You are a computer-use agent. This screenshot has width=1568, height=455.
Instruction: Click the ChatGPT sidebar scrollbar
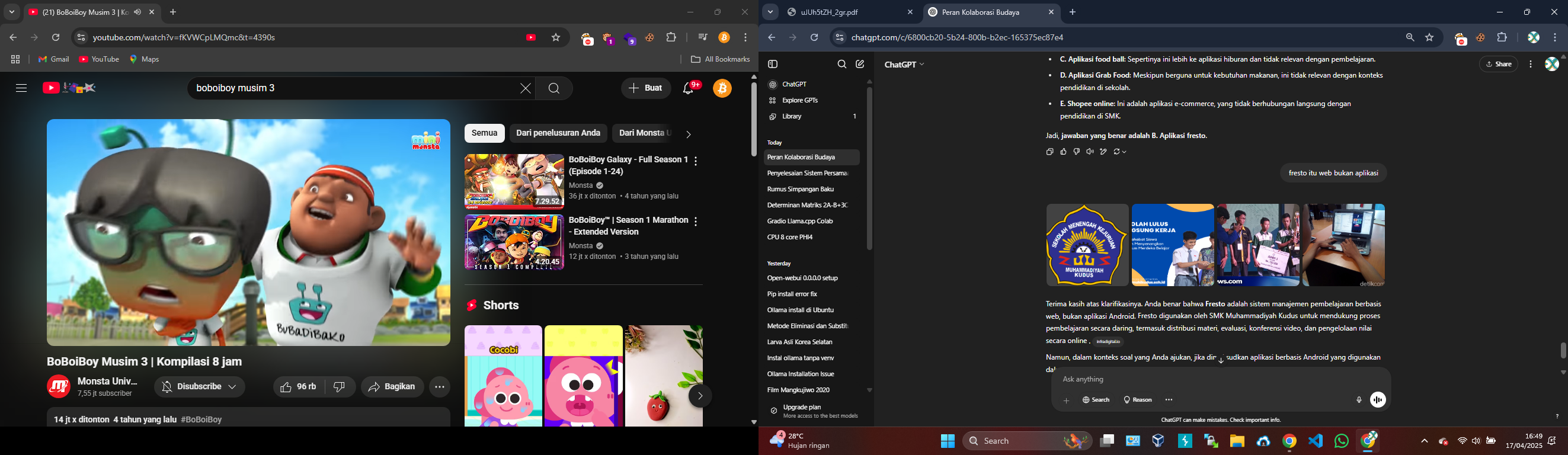pos(869,168)
